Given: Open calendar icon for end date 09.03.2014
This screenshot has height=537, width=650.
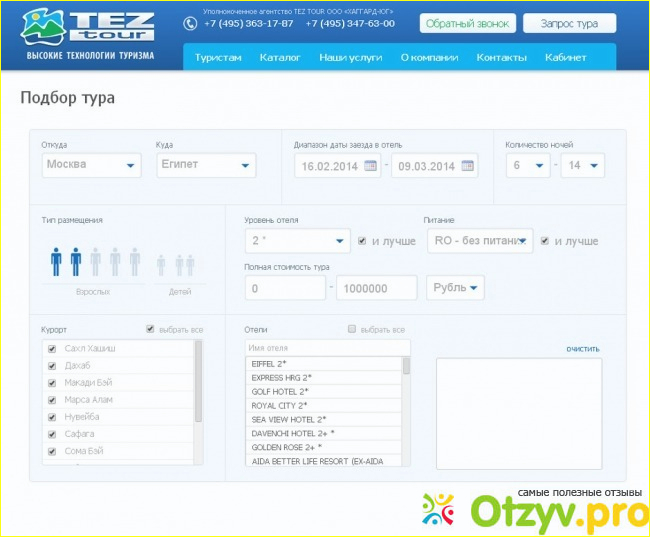Looking at the screenshot, I should 467,166.
